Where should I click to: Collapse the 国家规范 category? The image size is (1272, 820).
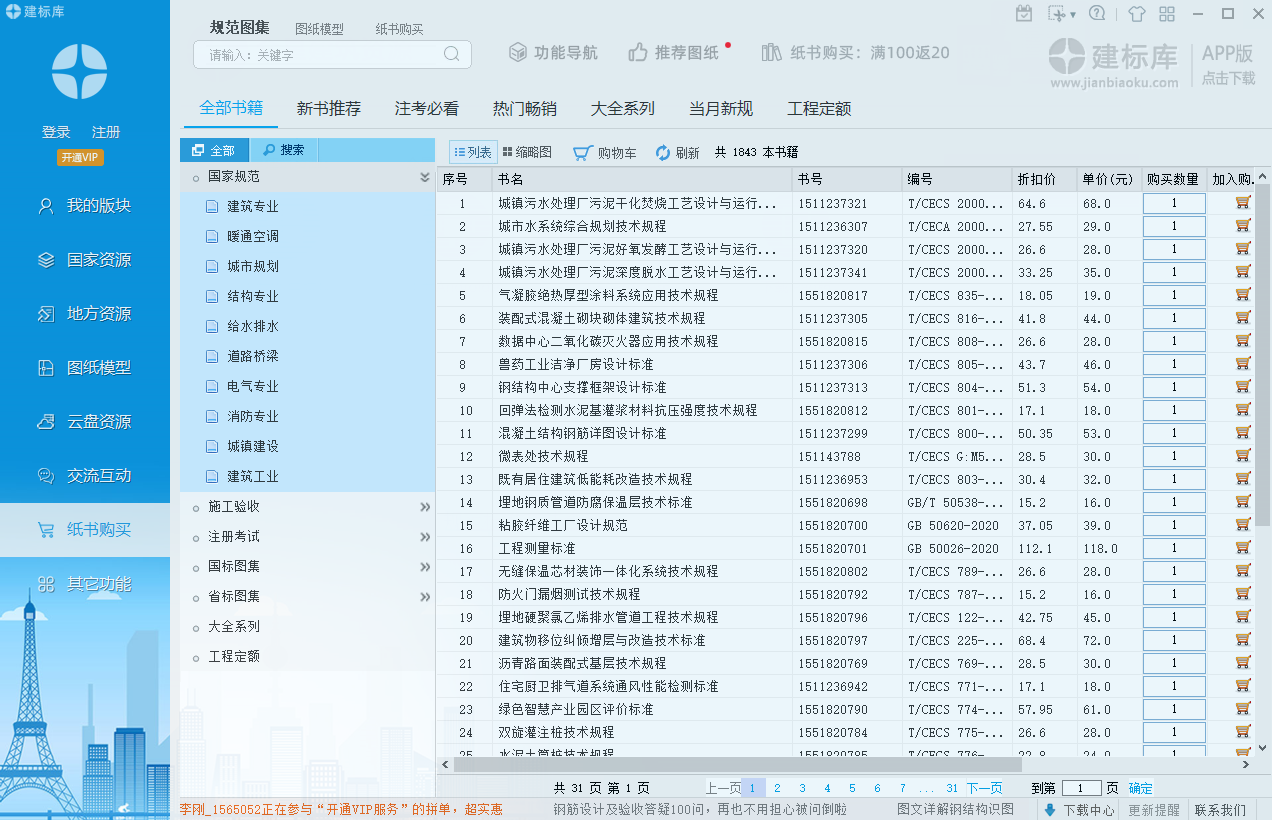click(424, 177)
